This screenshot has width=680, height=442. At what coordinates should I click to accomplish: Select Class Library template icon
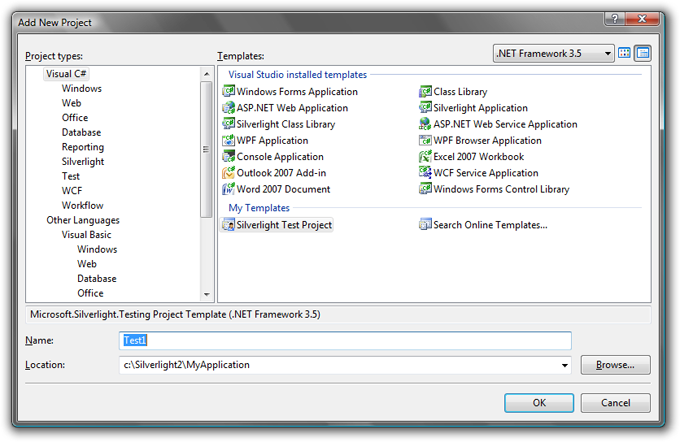425,92
